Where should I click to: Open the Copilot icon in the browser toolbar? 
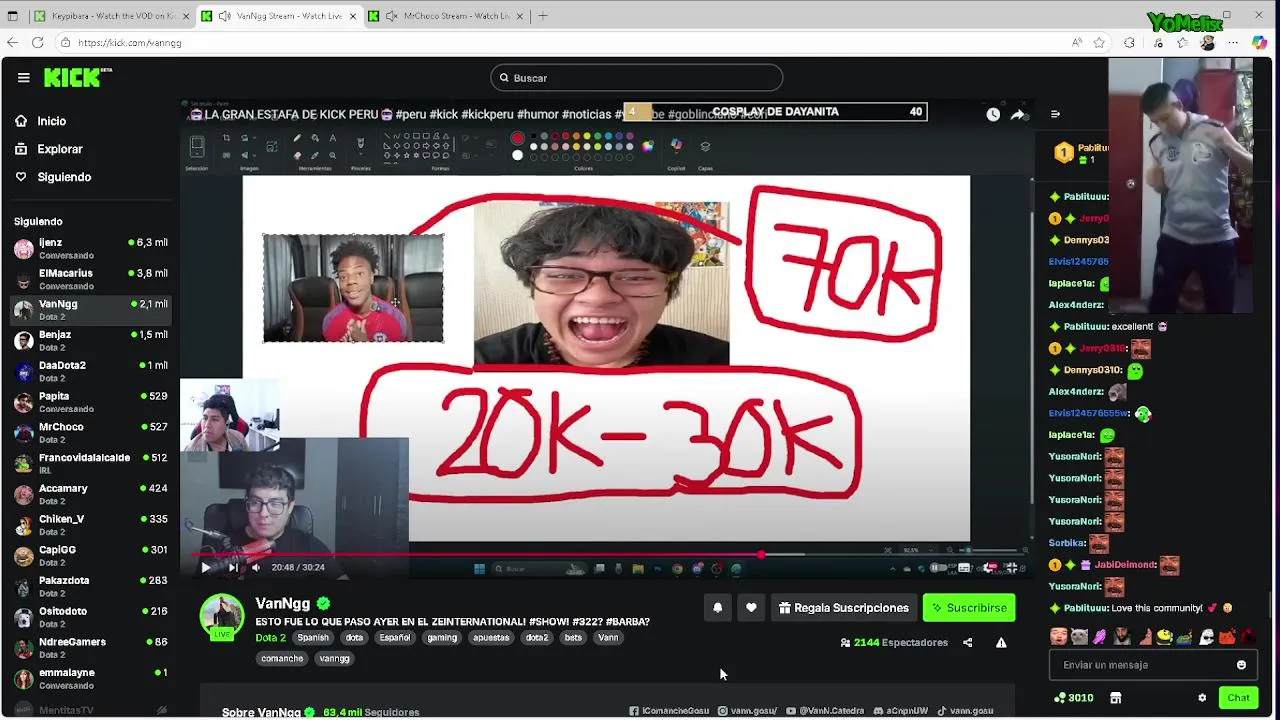coord(1260,43)
